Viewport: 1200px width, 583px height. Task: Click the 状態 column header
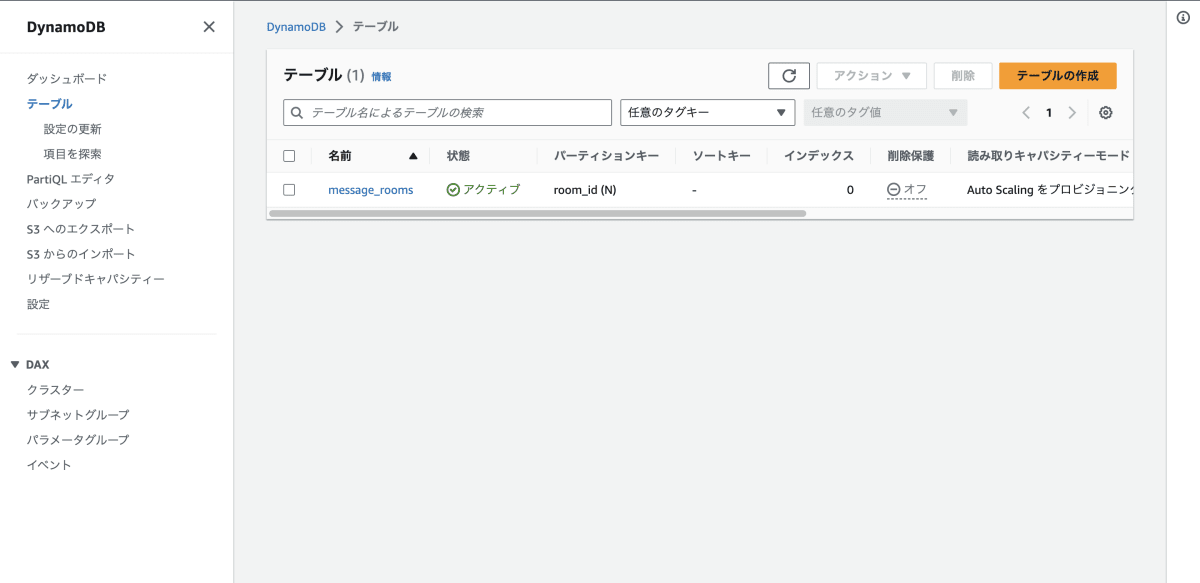[458, 156]
